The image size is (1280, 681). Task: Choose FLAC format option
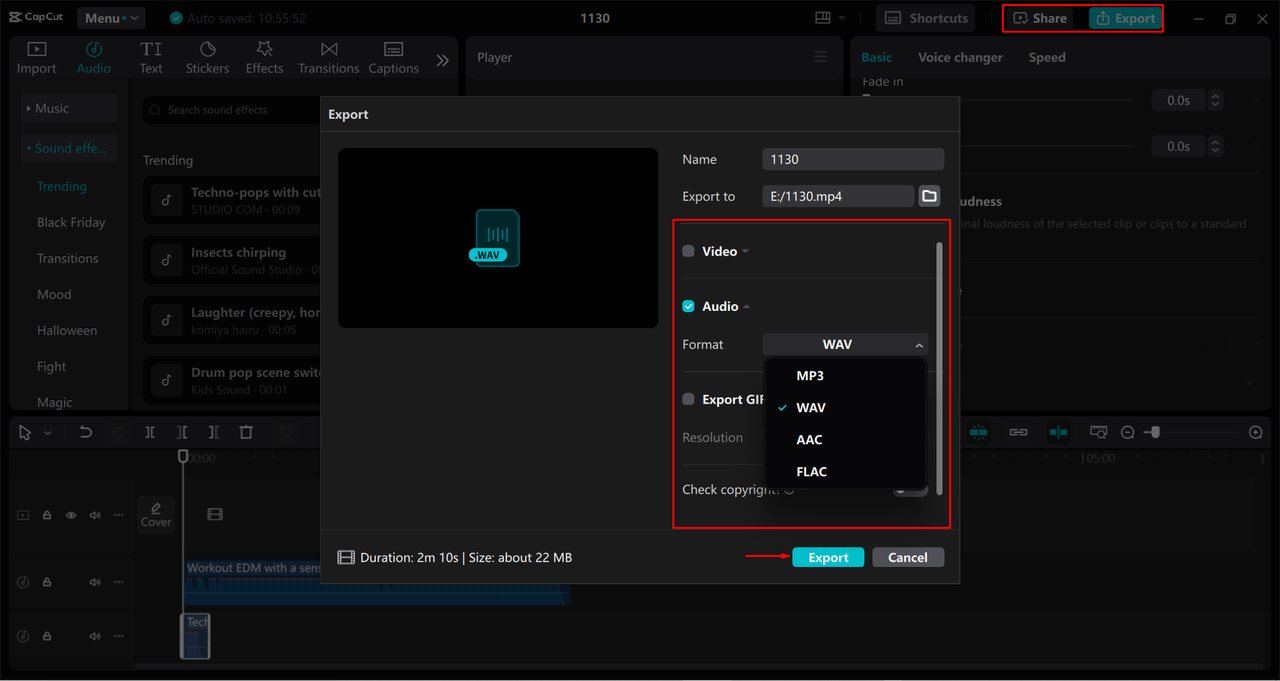(x=845, y=472)
